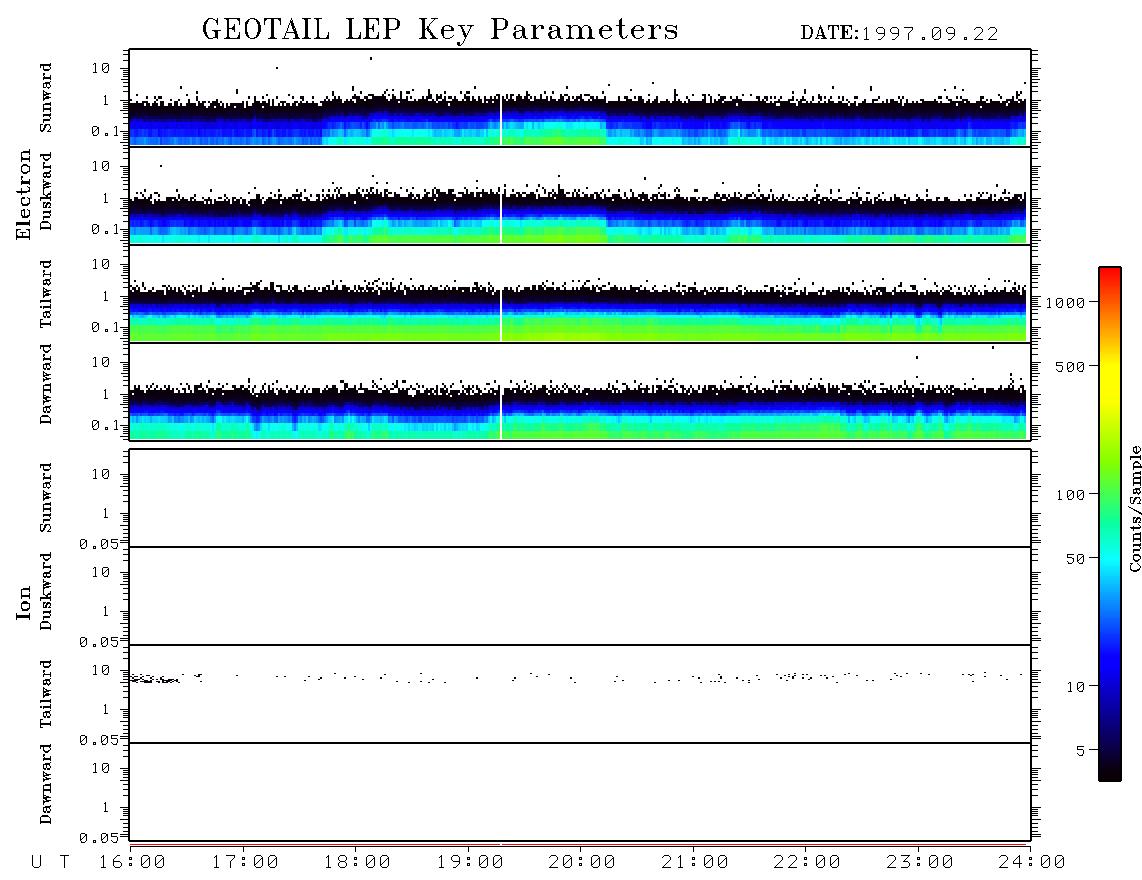Select the "18:00" time tick label

pyautogui.click(x=357, y=863)
